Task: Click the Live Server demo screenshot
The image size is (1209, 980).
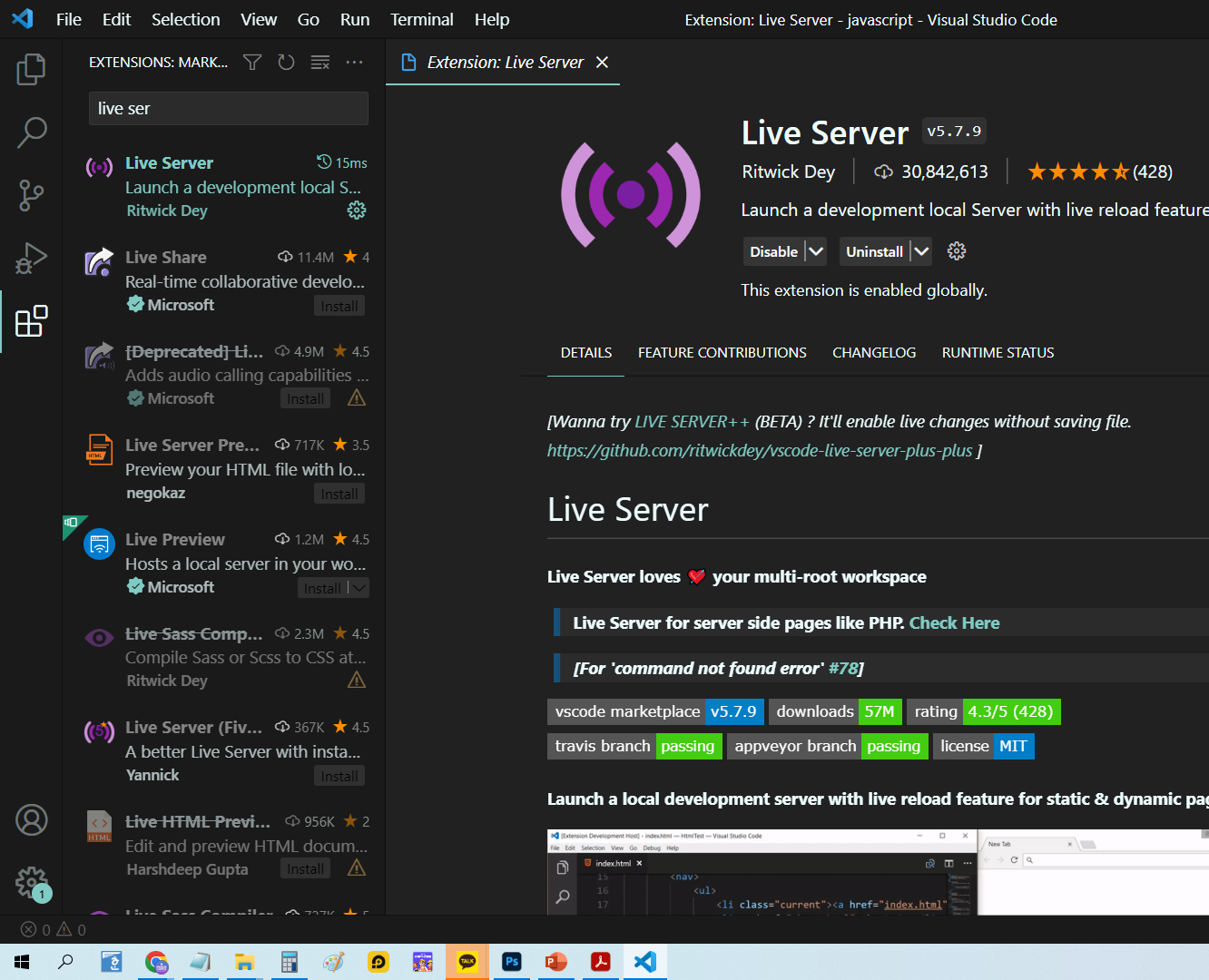Action: (x=878, y=872)
